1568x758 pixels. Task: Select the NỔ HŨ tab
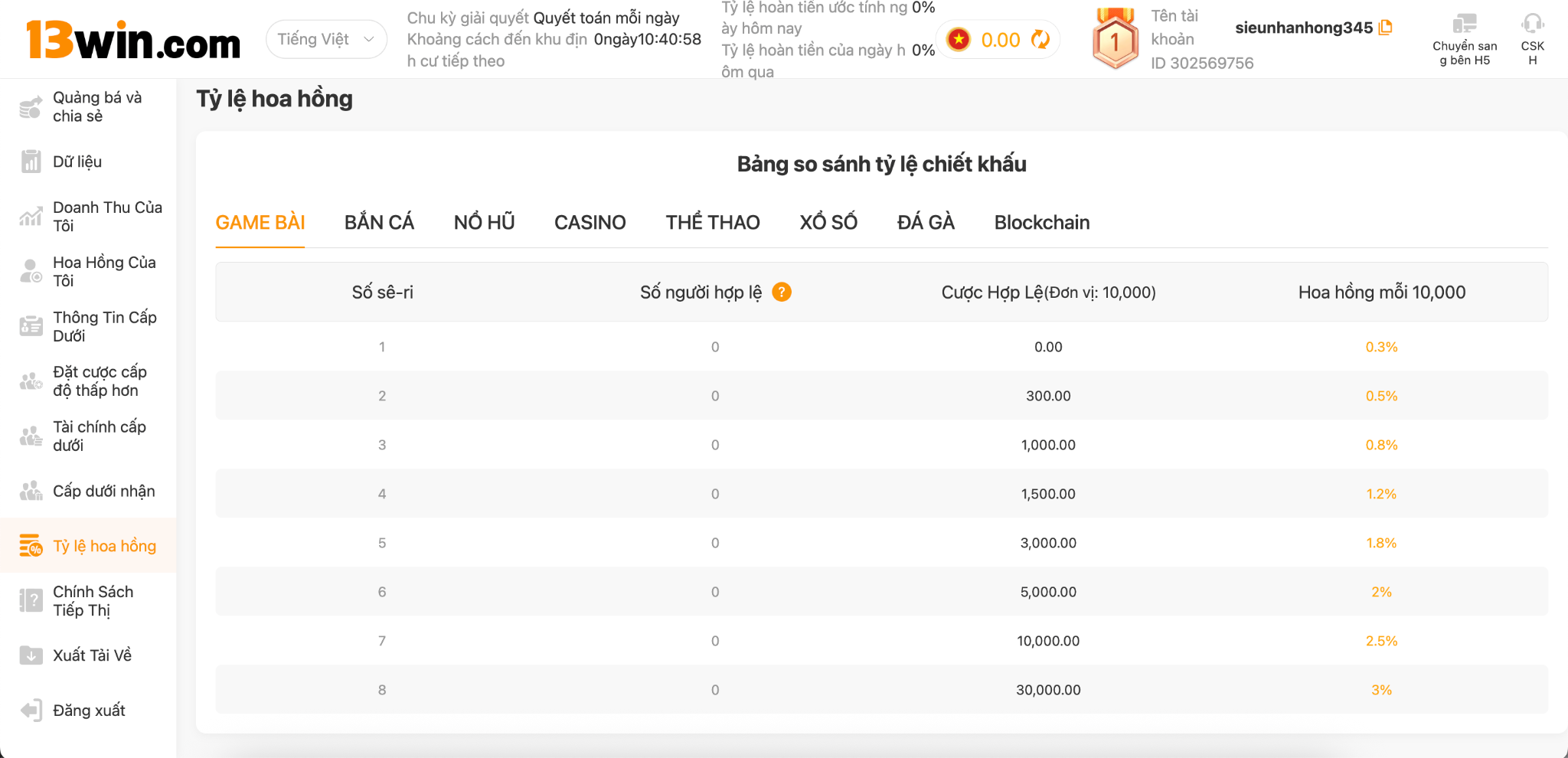pos(484,223)
